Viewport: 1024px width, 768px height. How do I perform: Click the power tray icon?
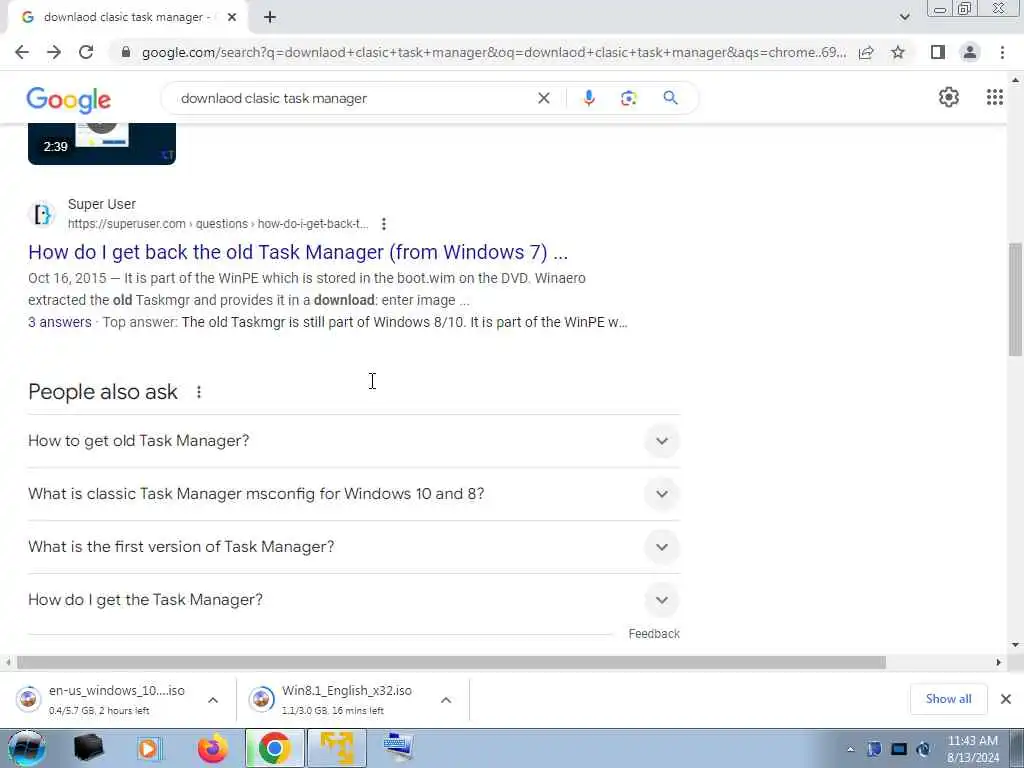pyautogui.click(x=923, y=749)
